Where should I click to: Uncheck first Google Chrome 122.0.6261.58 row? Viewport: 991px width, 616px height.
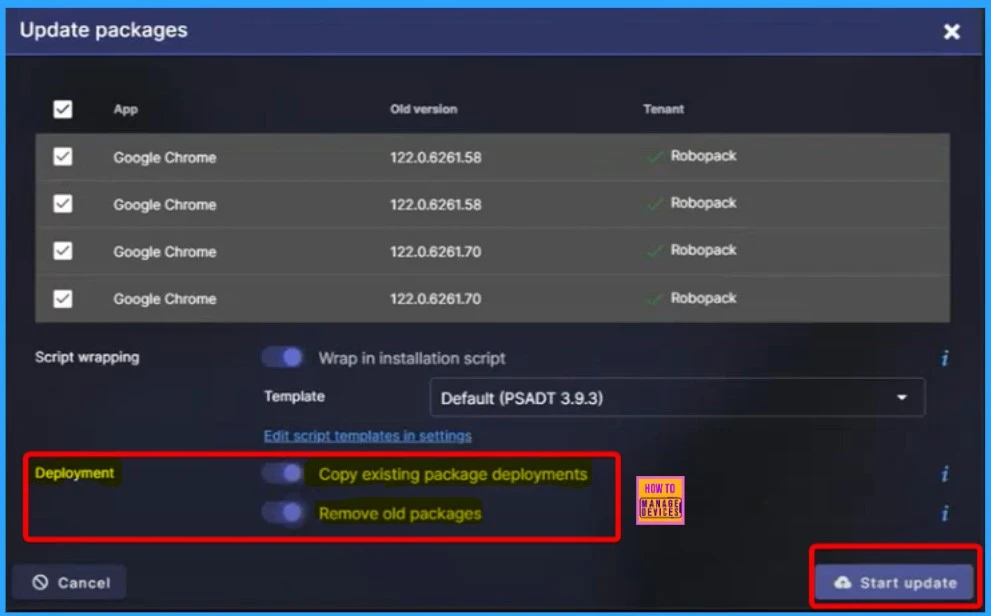click(63, 156)
